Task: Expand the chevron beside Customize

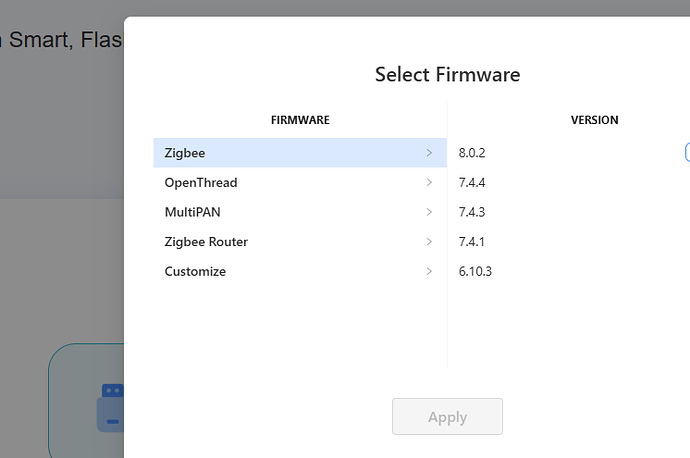Action: [429, 271]
